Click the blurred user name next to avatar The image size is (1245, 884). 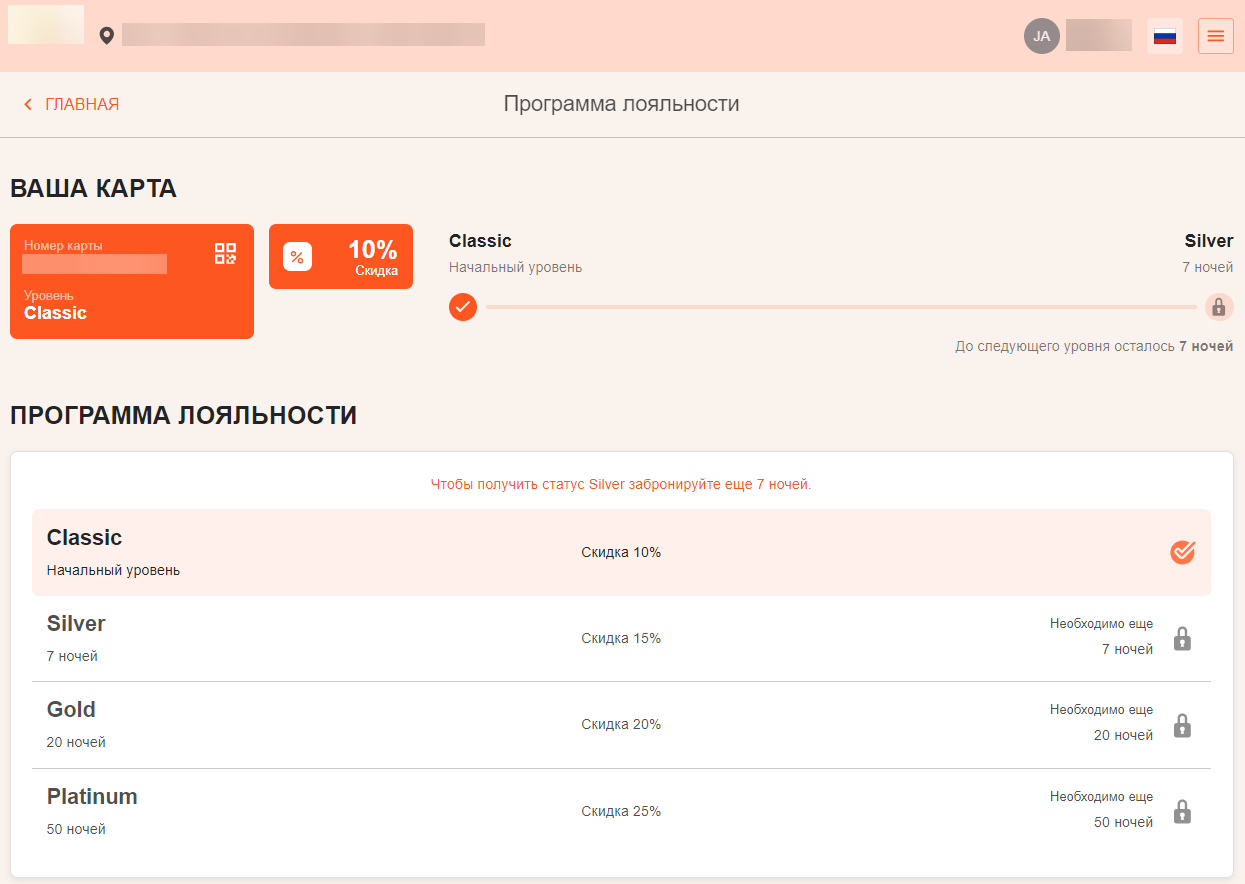[1099, 35]
